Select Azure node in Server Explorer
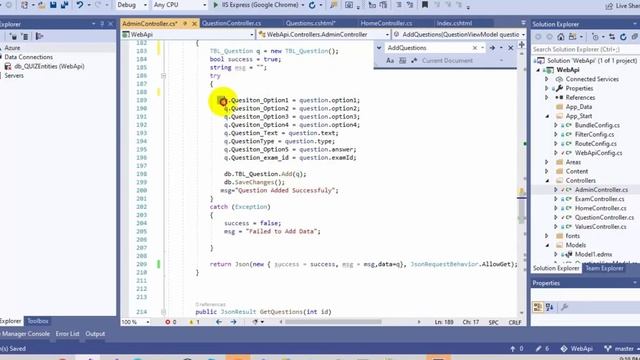 tap(12, 48)
